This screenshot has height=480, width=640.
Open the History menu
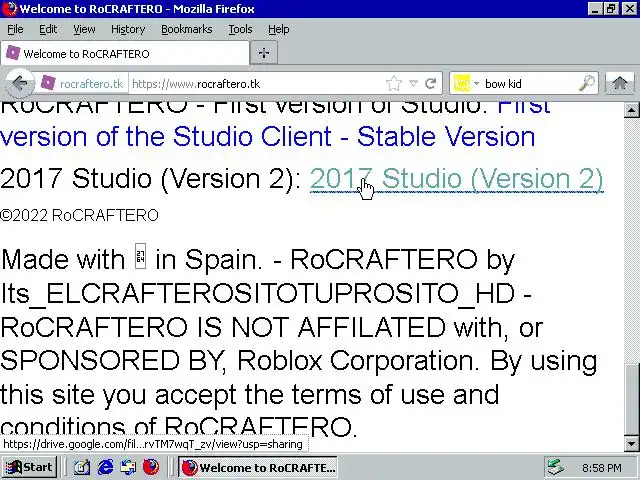click(x=128, y=29)
